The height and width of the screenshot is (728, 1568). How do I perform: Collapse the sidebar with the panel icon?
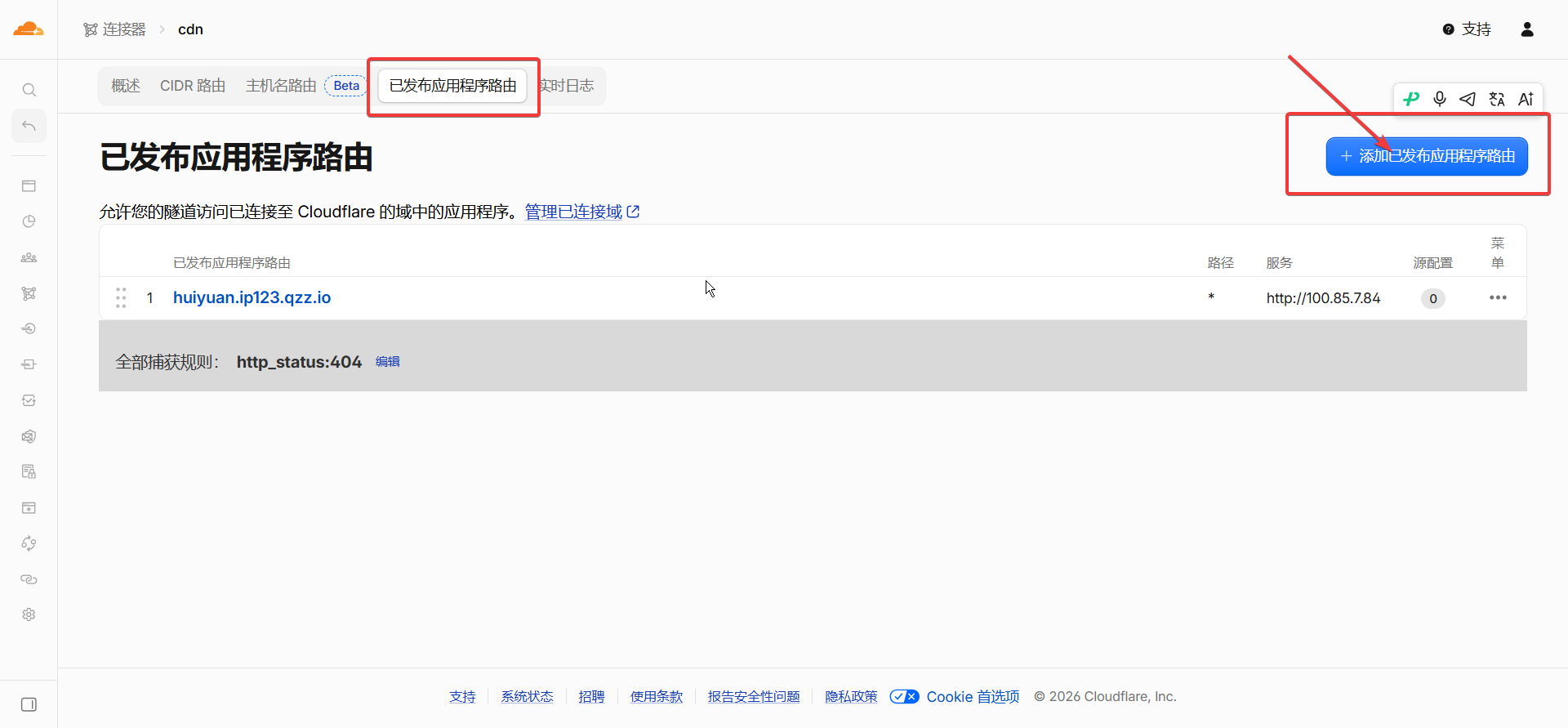pos(29,704)
